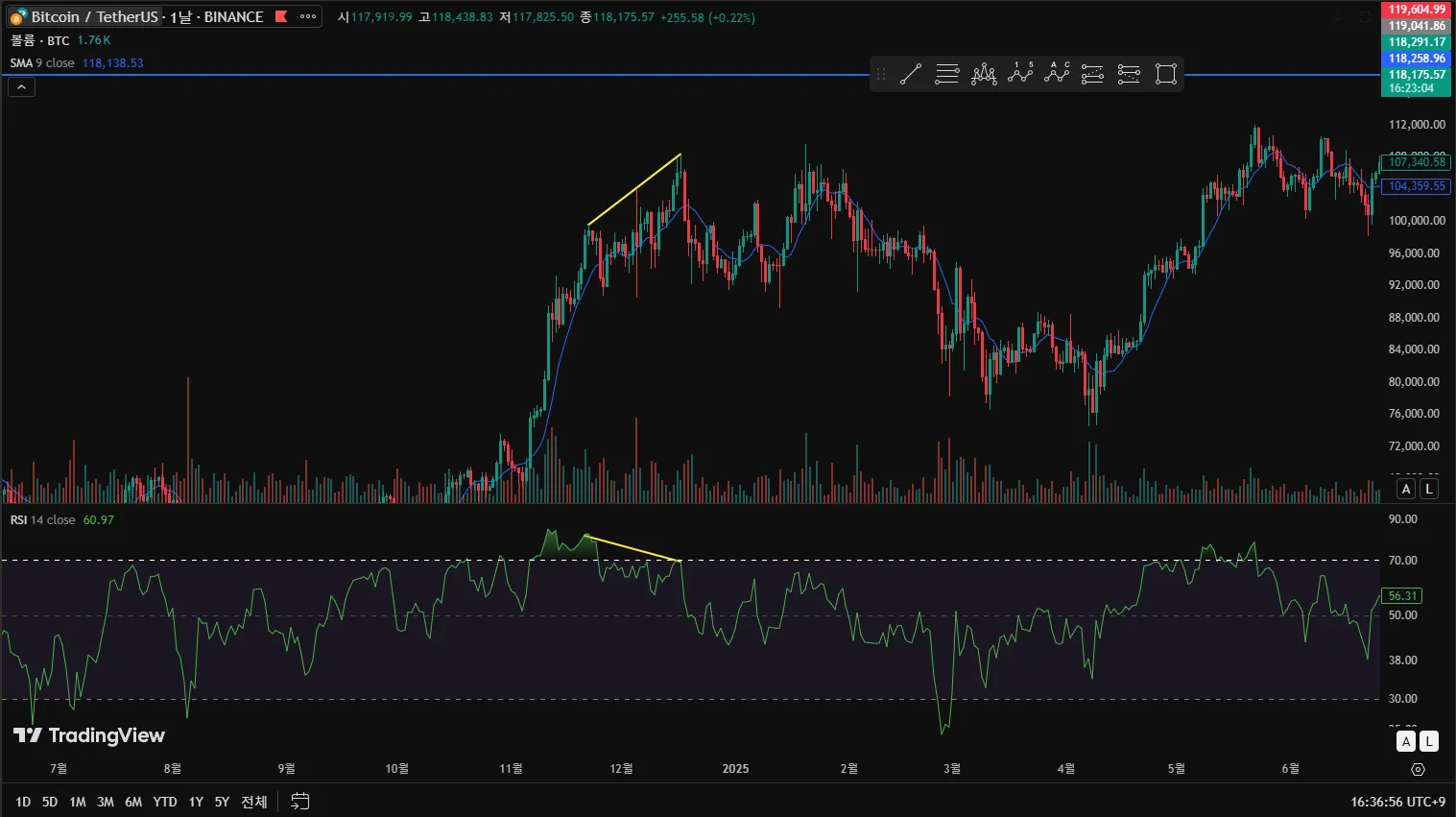Screen dimensions: 1456x817
Task: Click the 2025 label on time axis
Action: [735, 769]
